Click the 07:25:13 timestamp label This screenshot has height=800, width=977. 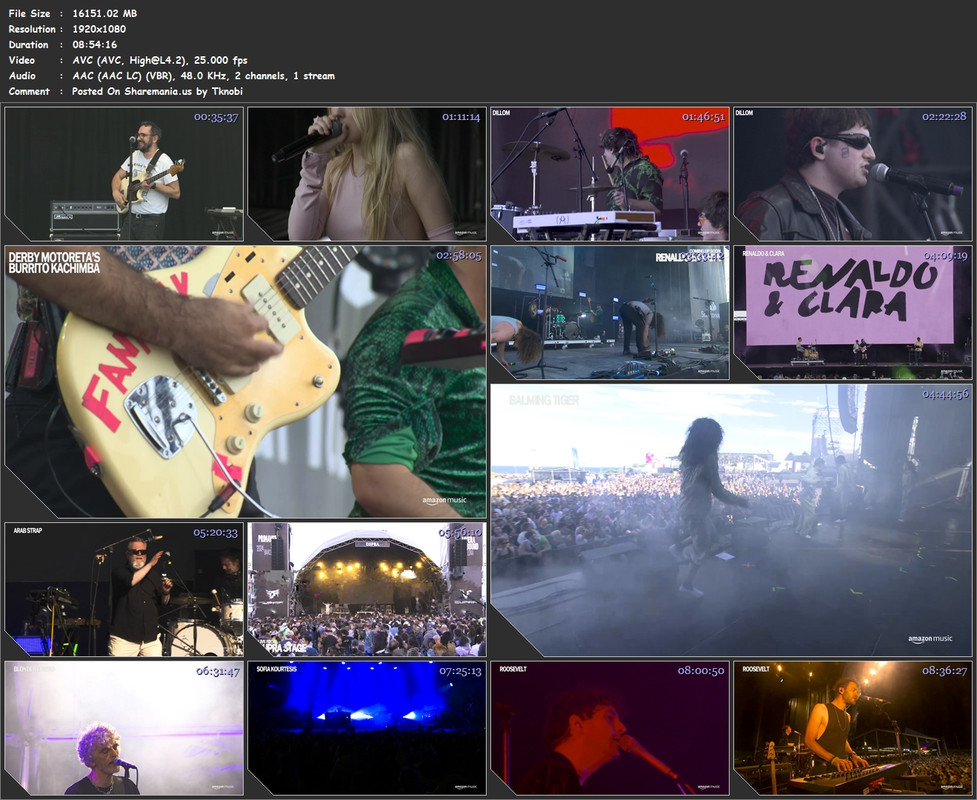pos(460,671)
